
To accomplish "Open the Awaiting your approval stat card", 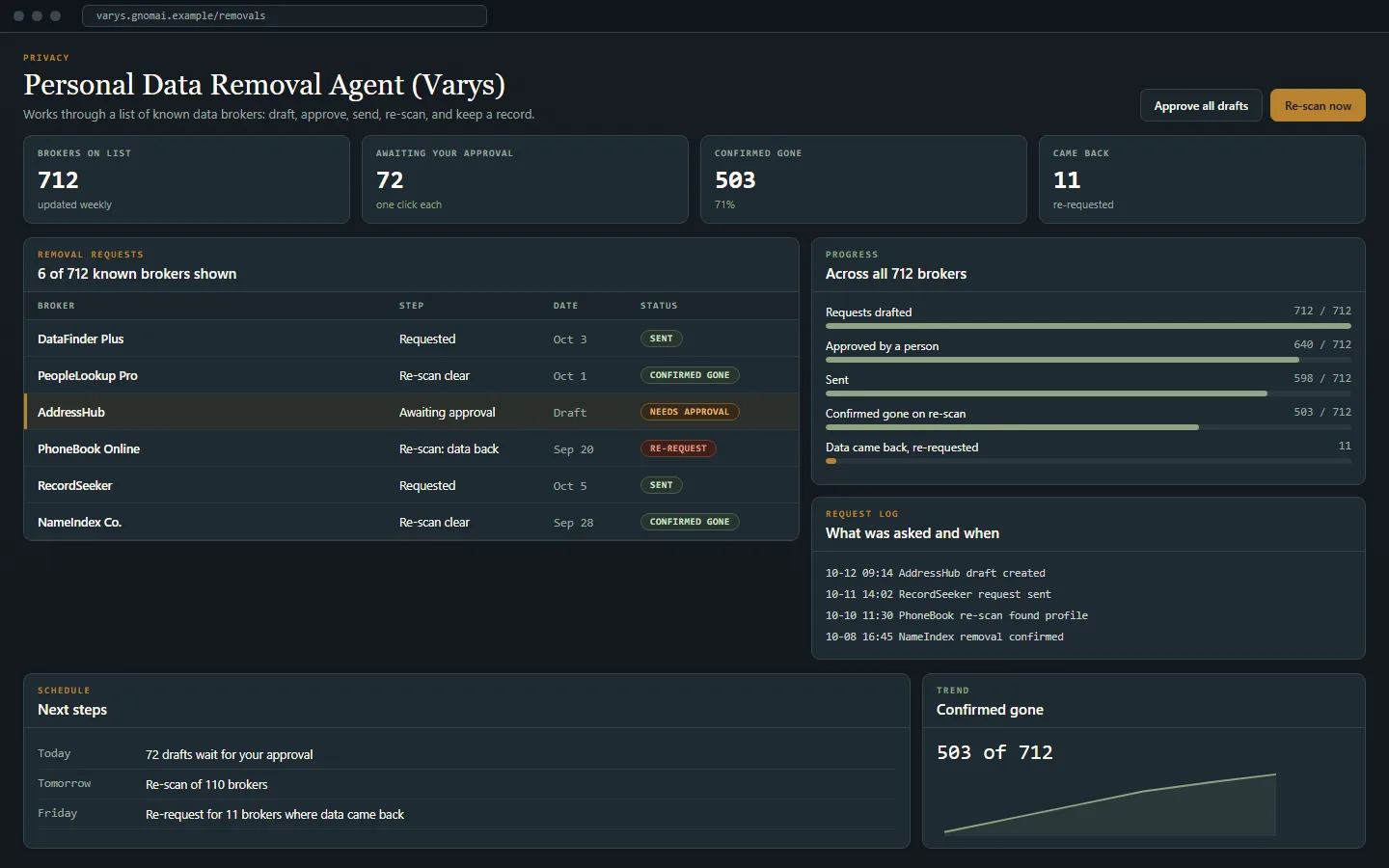I will click(525, 179).
